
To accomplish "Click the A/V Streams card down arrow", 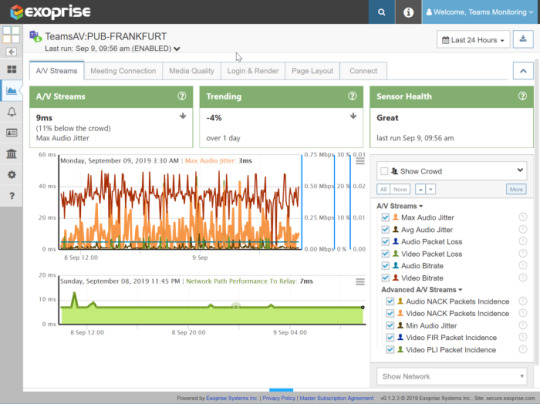I will tap(183, 116).
